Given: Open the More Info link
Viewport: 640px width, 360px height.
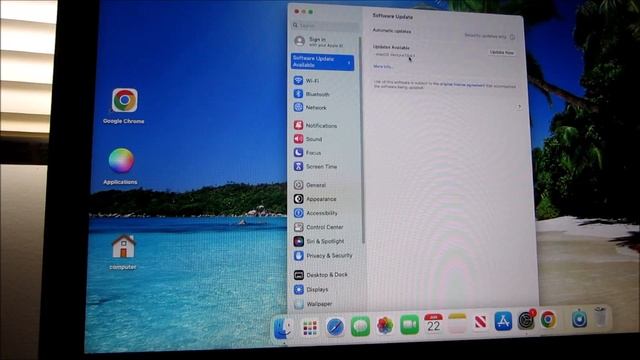Looking at the screenshot, I should (383, 67).
